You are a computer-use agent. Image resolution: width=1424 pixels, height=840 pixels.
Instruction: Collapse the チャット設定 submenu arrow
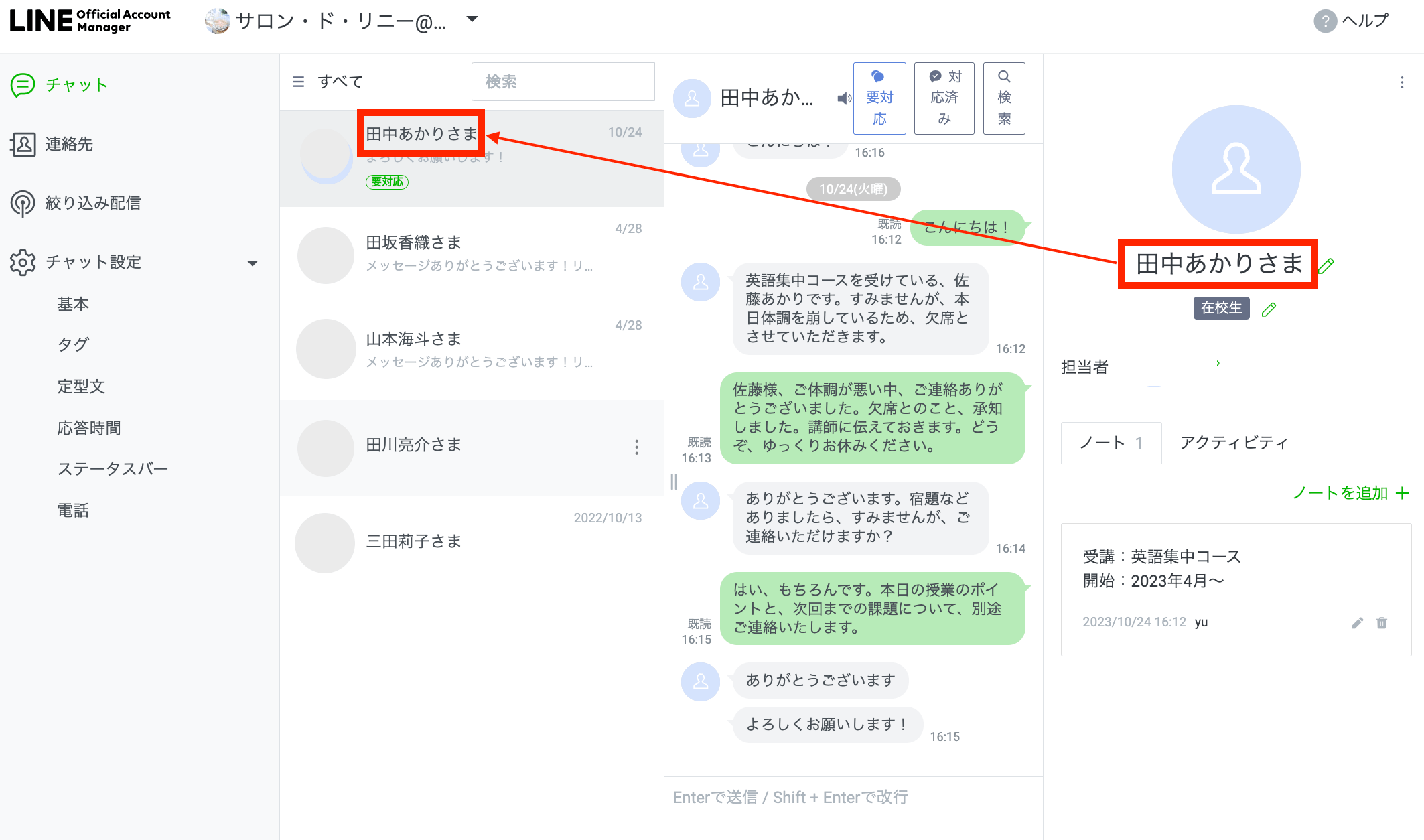click(253, 263)
